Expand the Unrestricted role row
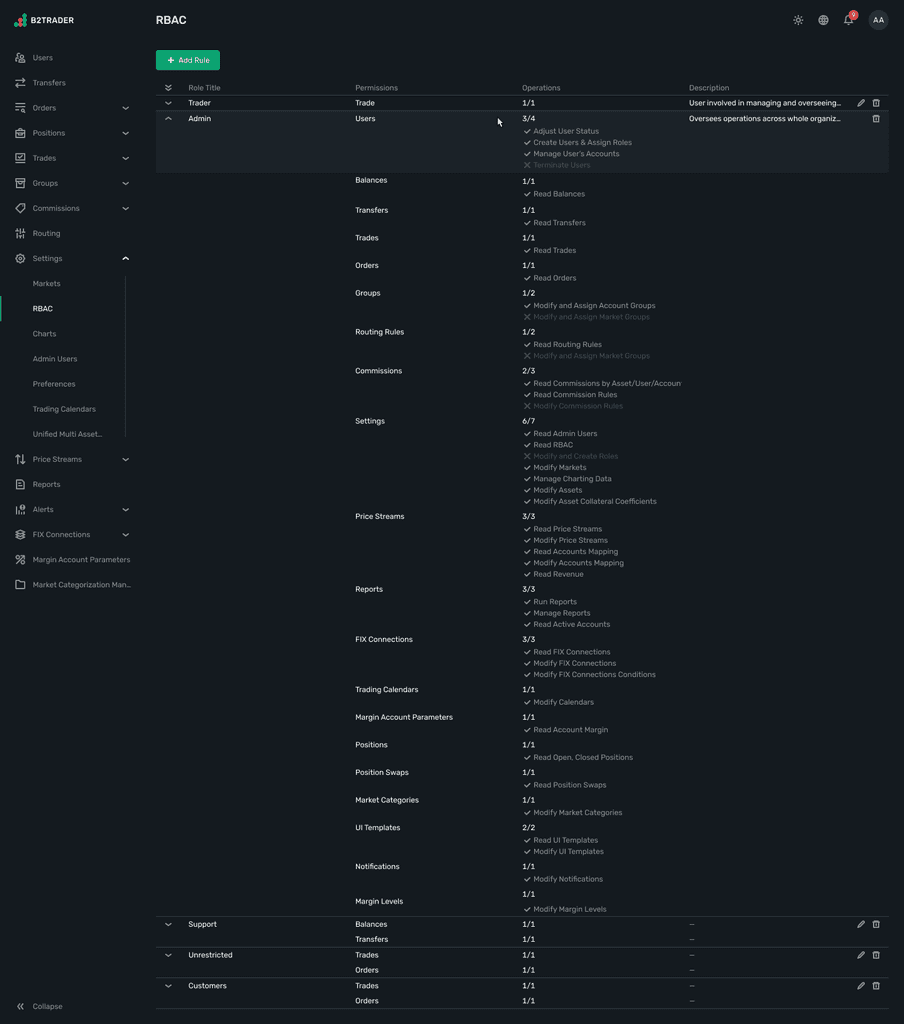The image size is (904, 1024). coord(169,955)
